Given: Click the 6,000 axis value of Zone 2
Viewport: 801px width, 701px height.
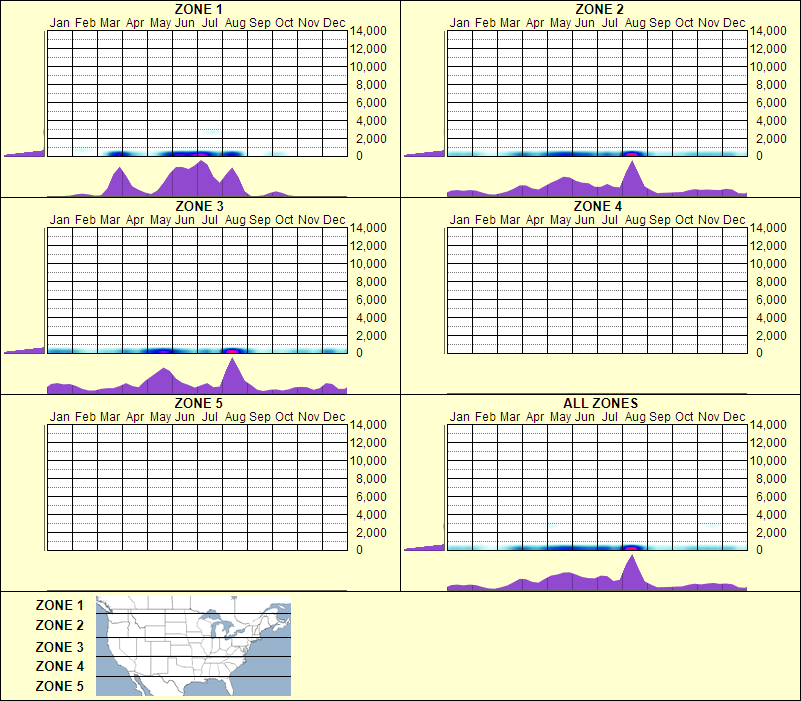Looking at the screenshot, I should [771, 103].
